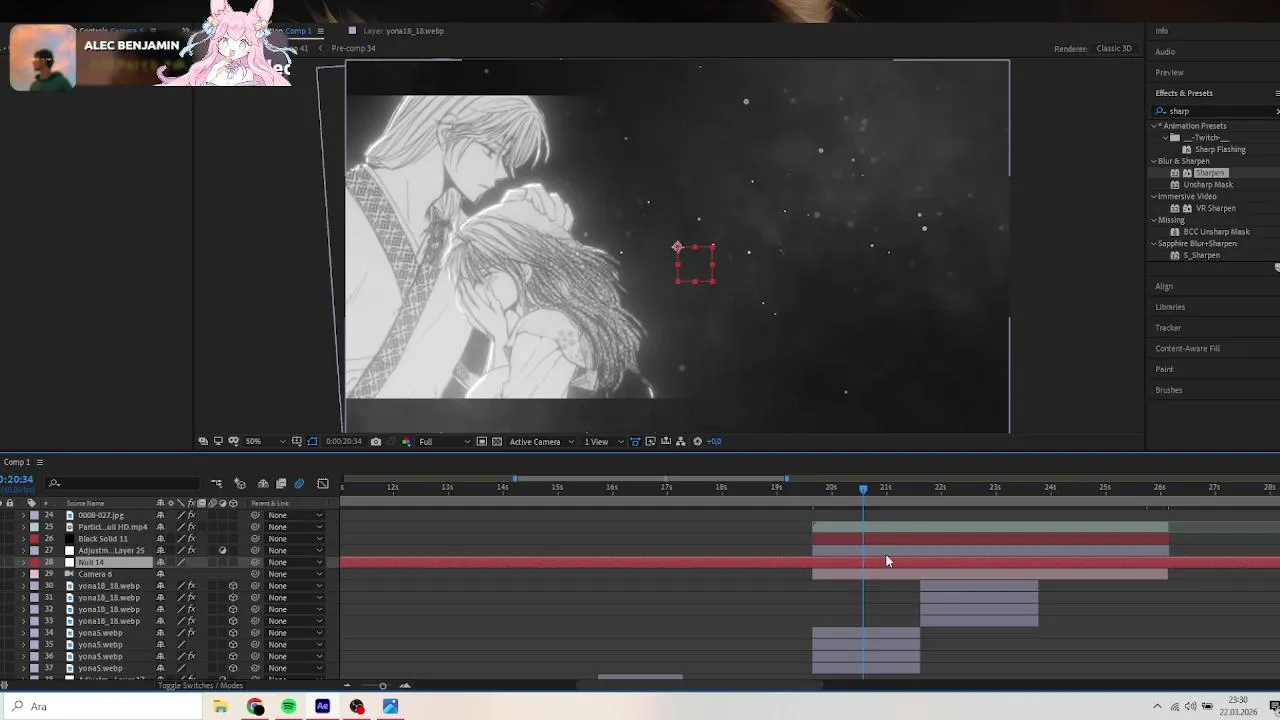Click the hide shy layers icon

263,484
